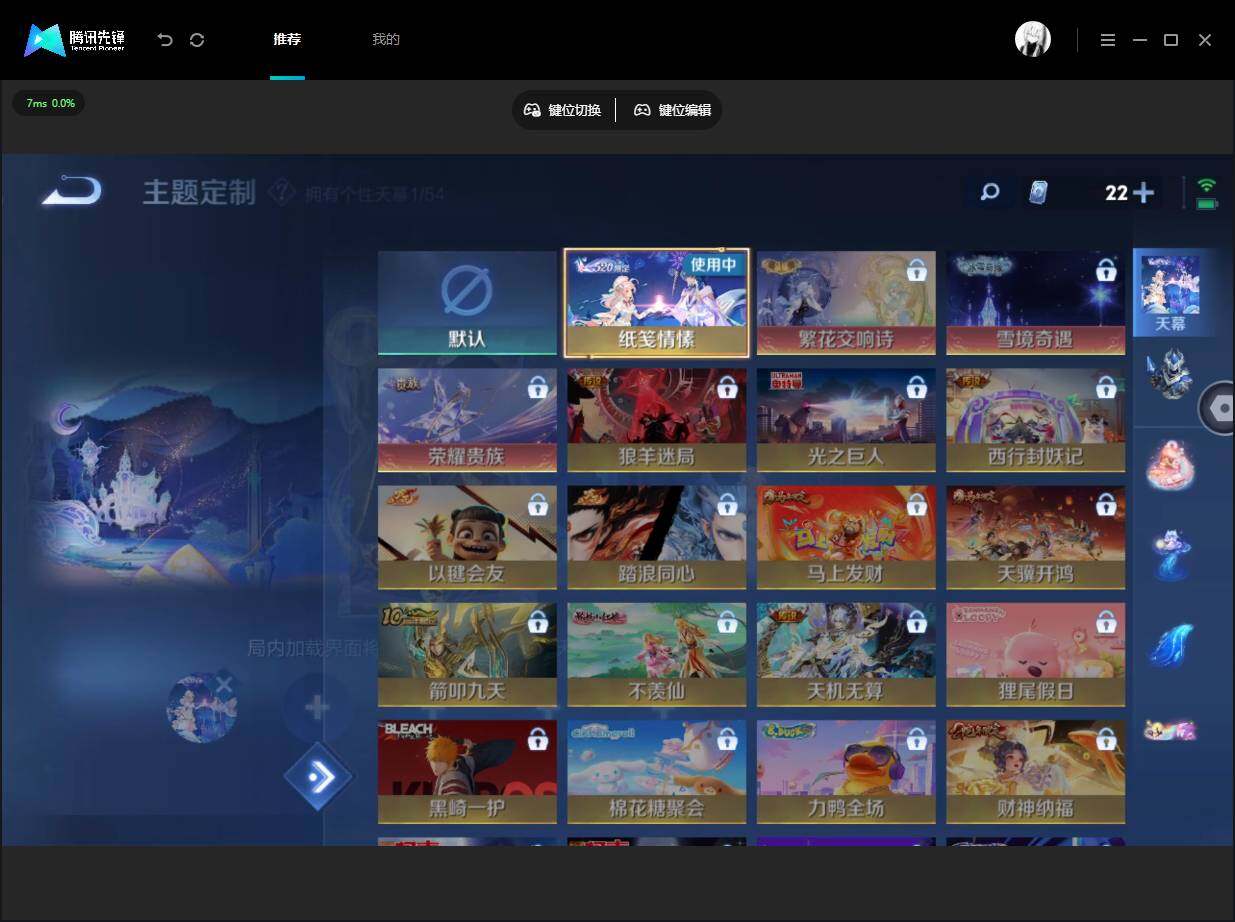Open the 天幕 sidebar category
Image resolution: width=1235 pixels, height=922 pixels.
(1170, 292)
